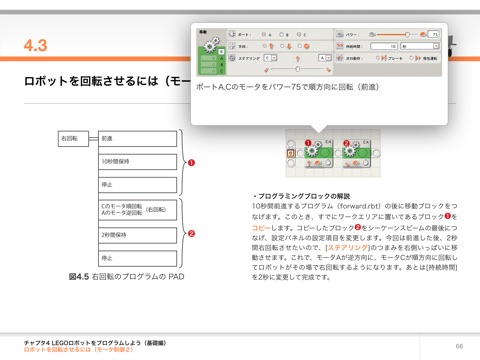Select port C radio button
Viewport: 480px width, 360px height.
point(299,34)
